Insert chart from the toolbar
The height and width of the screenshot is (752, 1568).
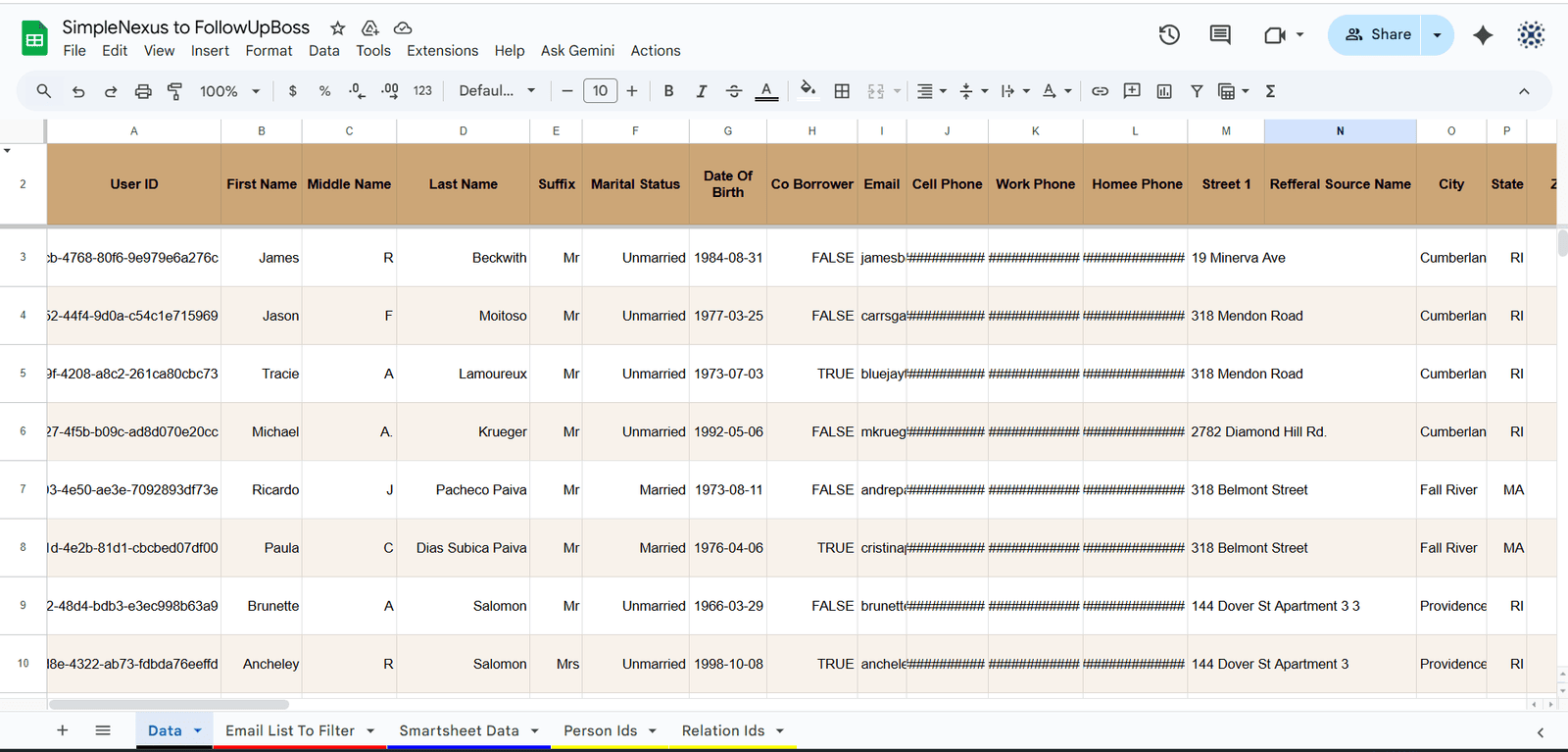1164,91
